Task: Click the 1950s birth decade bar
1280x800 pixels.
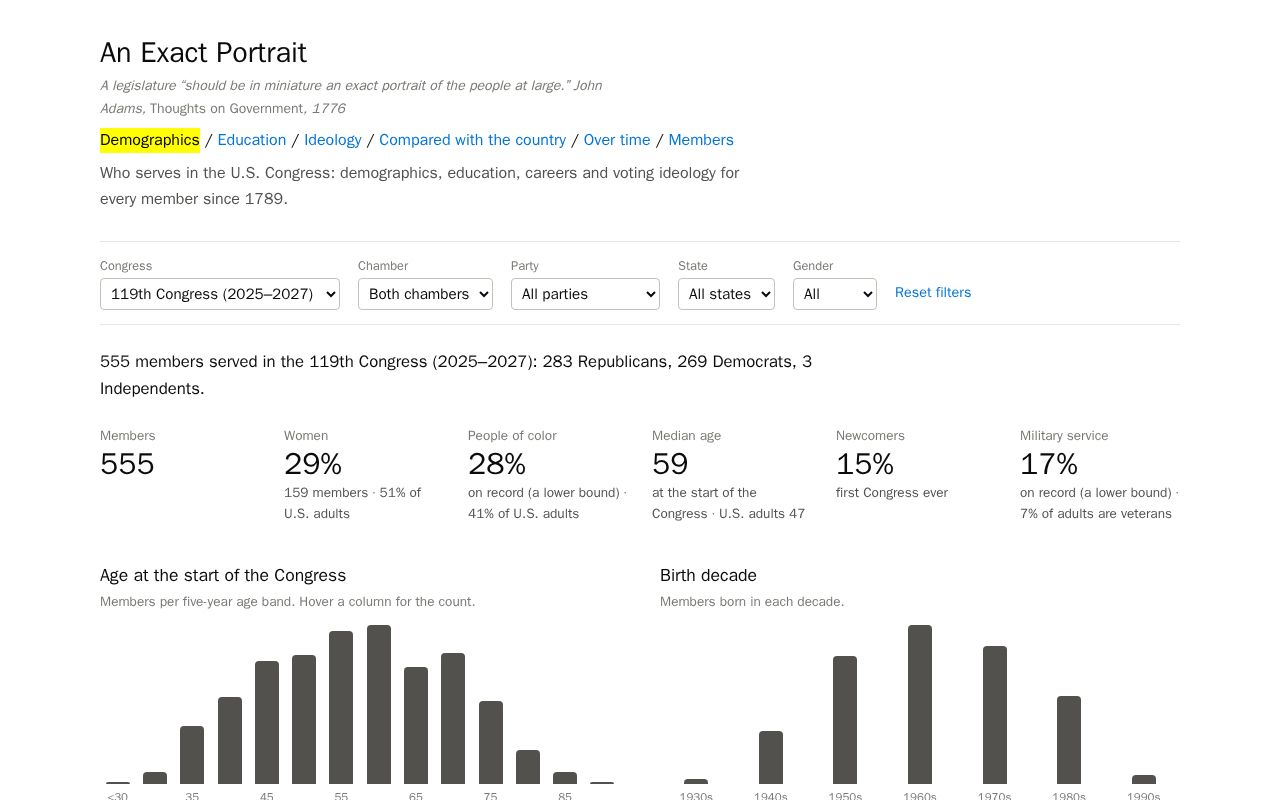Action: coord(845,720)
